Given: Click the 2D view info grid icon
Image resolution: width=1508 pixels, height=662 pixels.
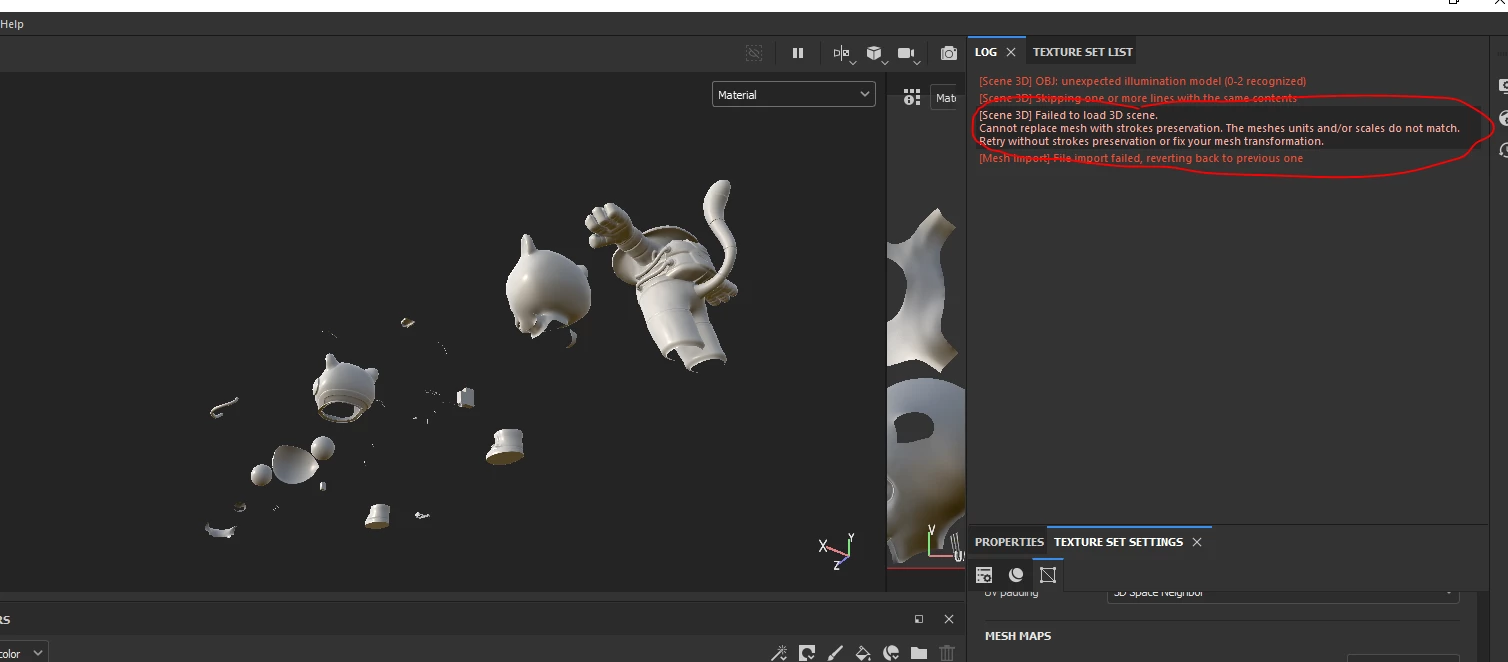Looking at the screenshot, I should [x=912, y=97].
